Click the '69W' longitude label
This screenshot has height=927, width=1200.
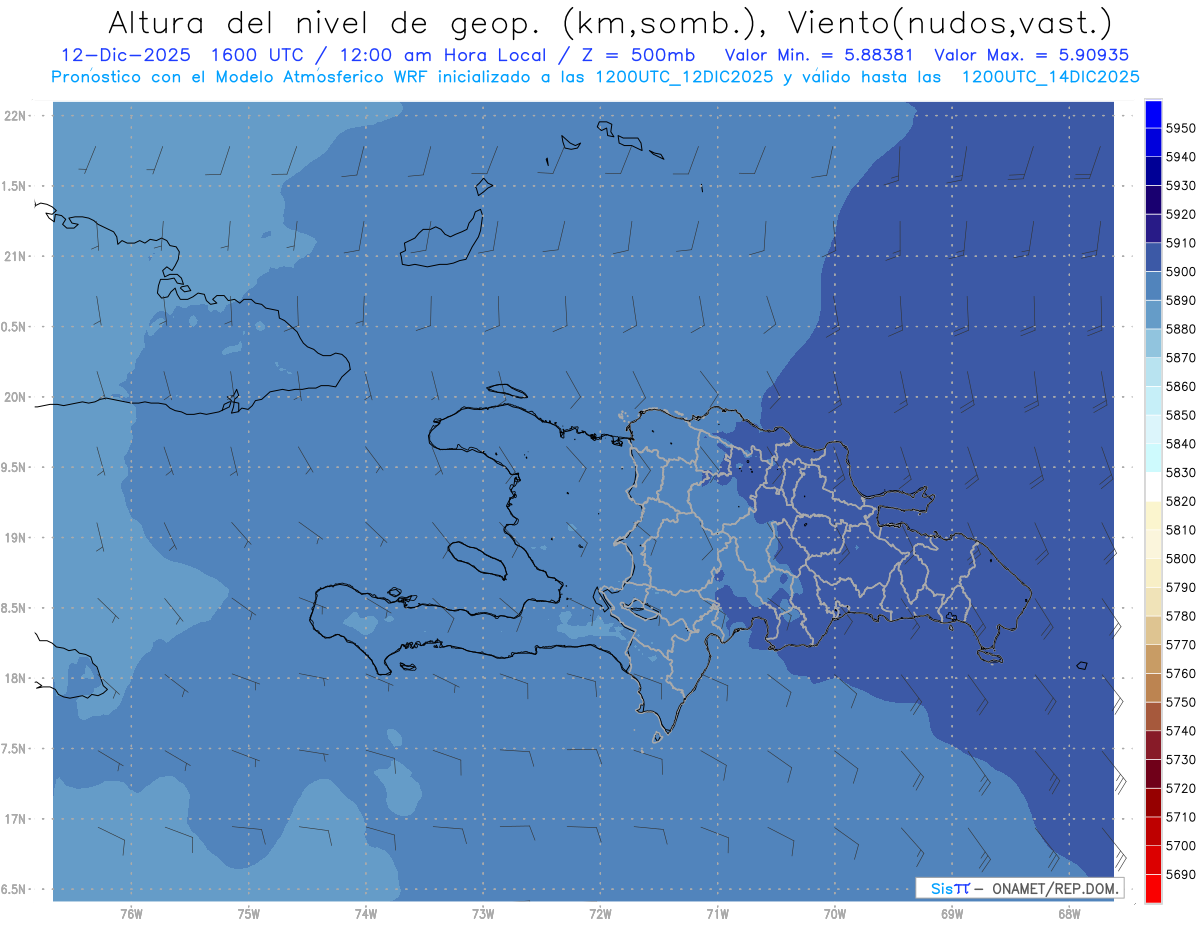coord(952,913)
